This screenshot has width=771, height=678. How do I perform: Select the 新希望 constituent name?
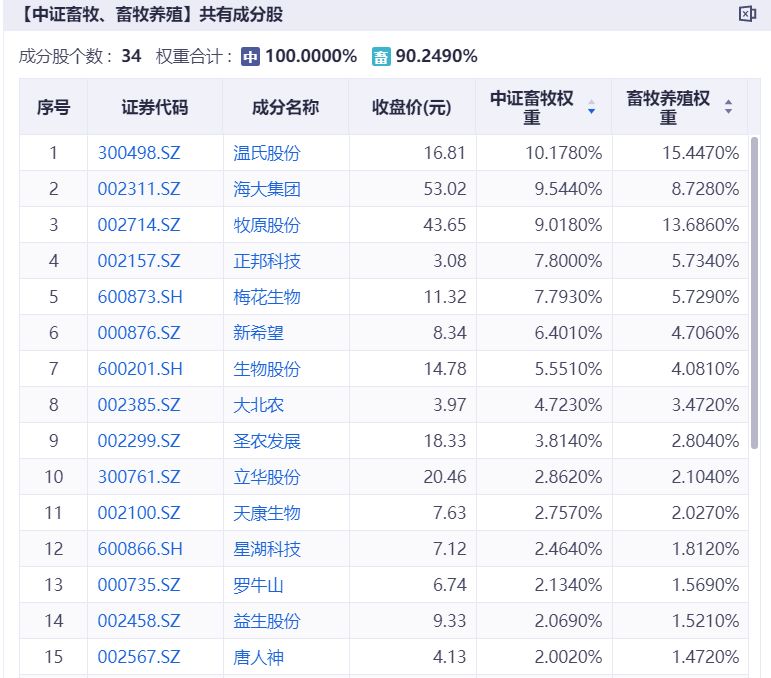259,333
